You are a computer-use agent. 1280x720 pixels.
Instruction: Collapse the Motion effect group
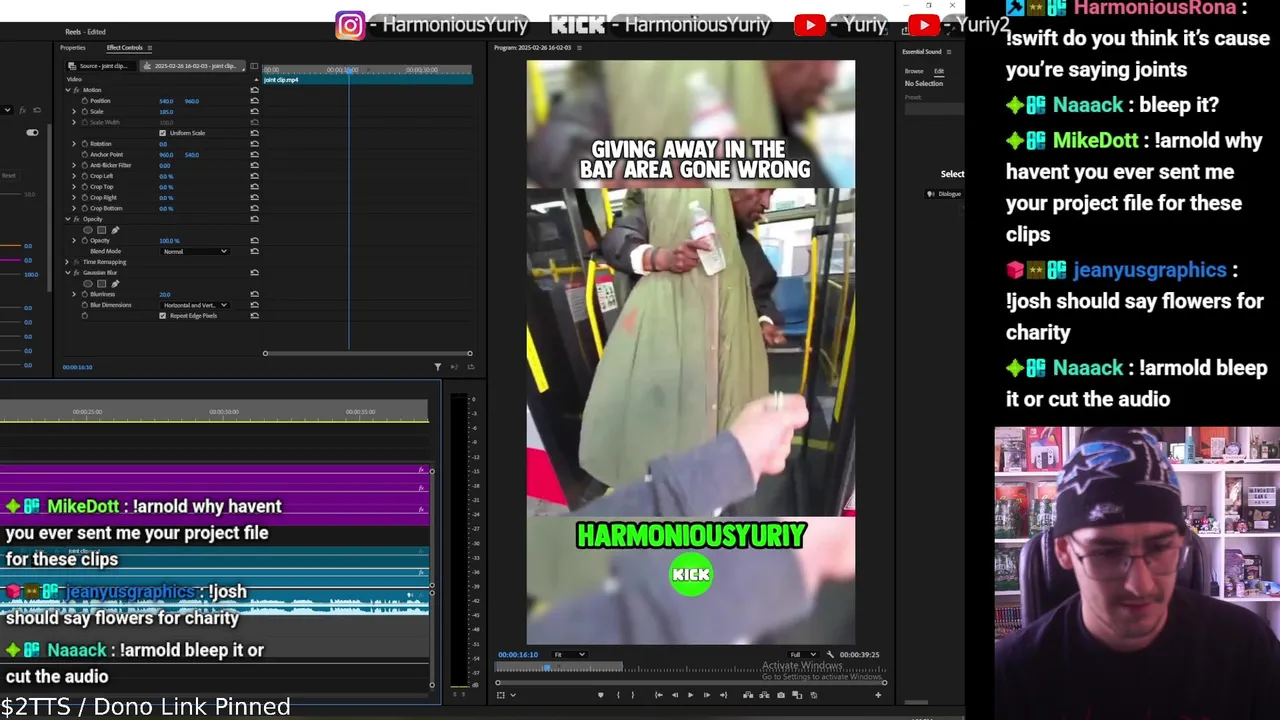(68, 90)
